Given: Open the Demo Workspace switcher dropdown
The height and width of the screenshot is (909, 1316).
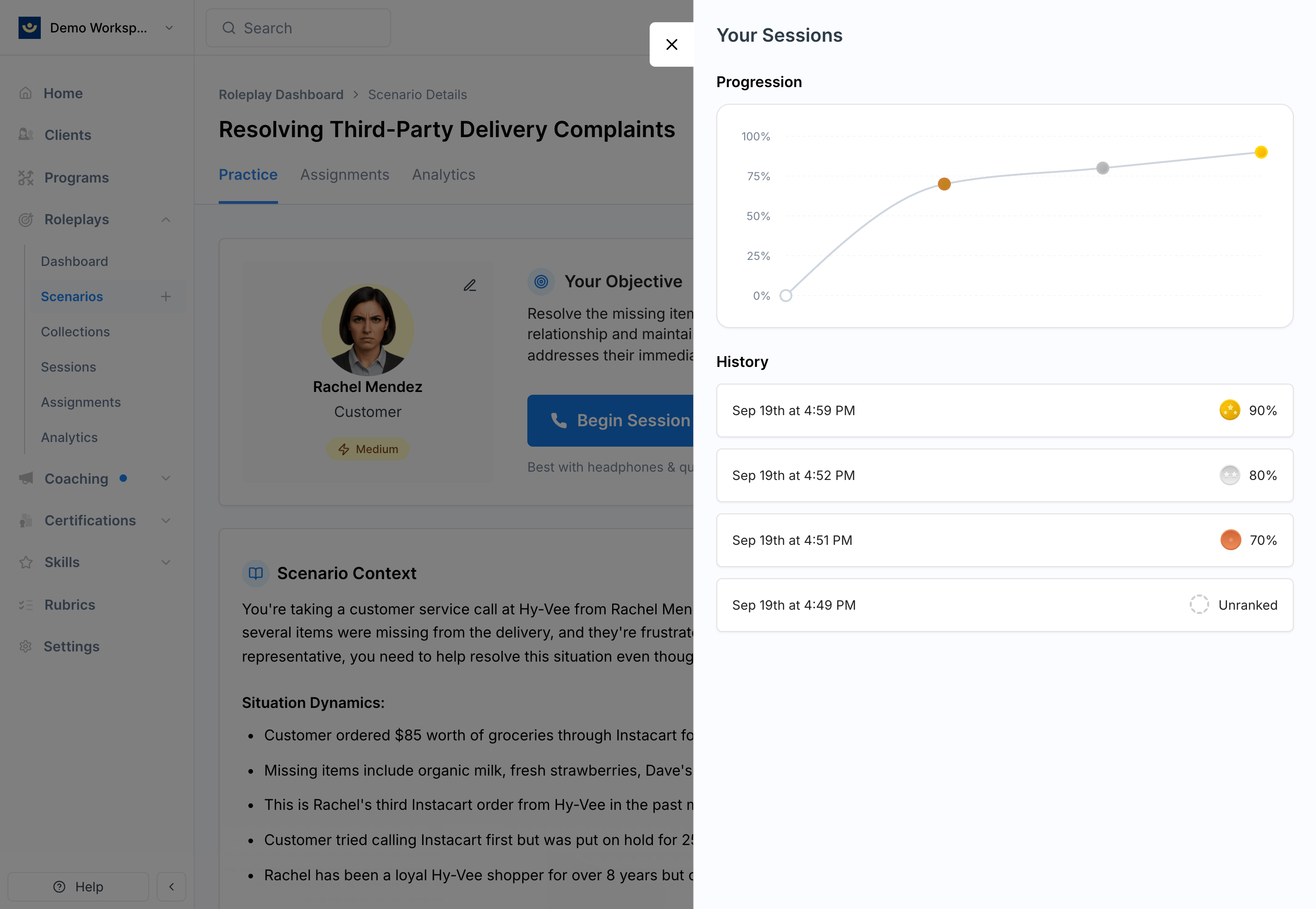Looking at the screenshot, I should [169, 28].
